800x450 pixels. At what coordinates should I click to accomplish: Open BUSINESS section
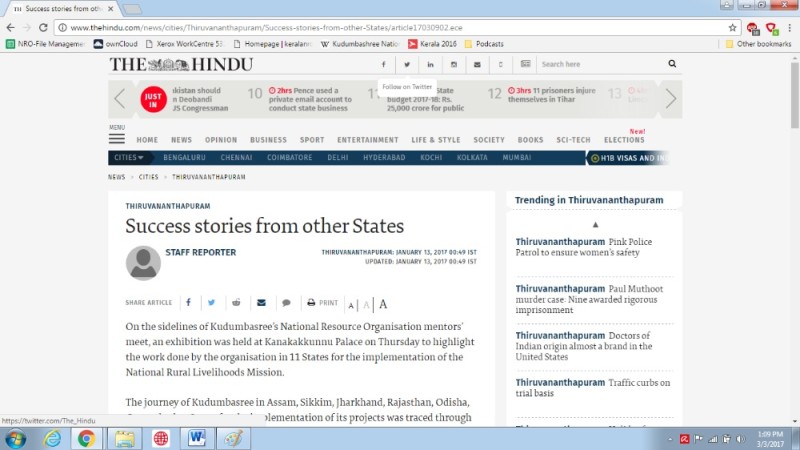pyautogui.click(x=268, y=140)
